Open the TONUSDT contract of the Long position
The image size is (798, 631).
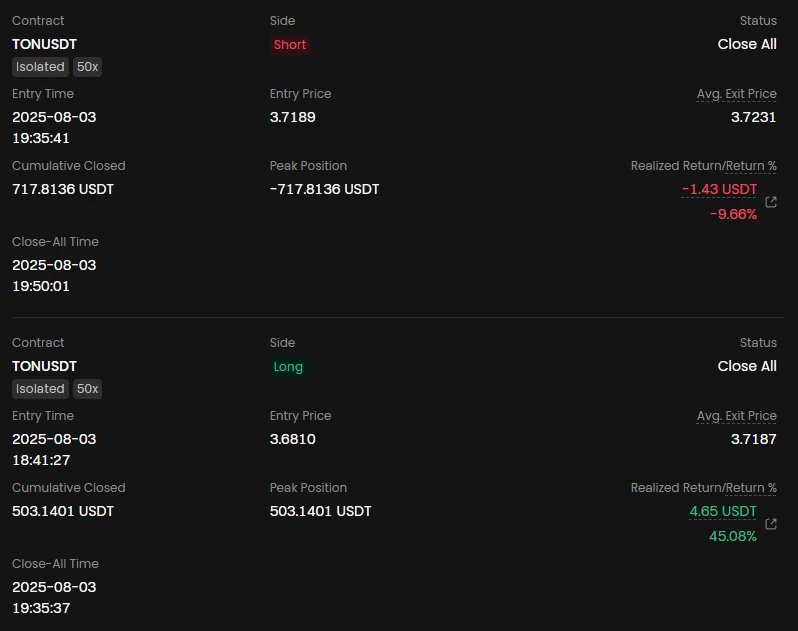click(44, 366)
